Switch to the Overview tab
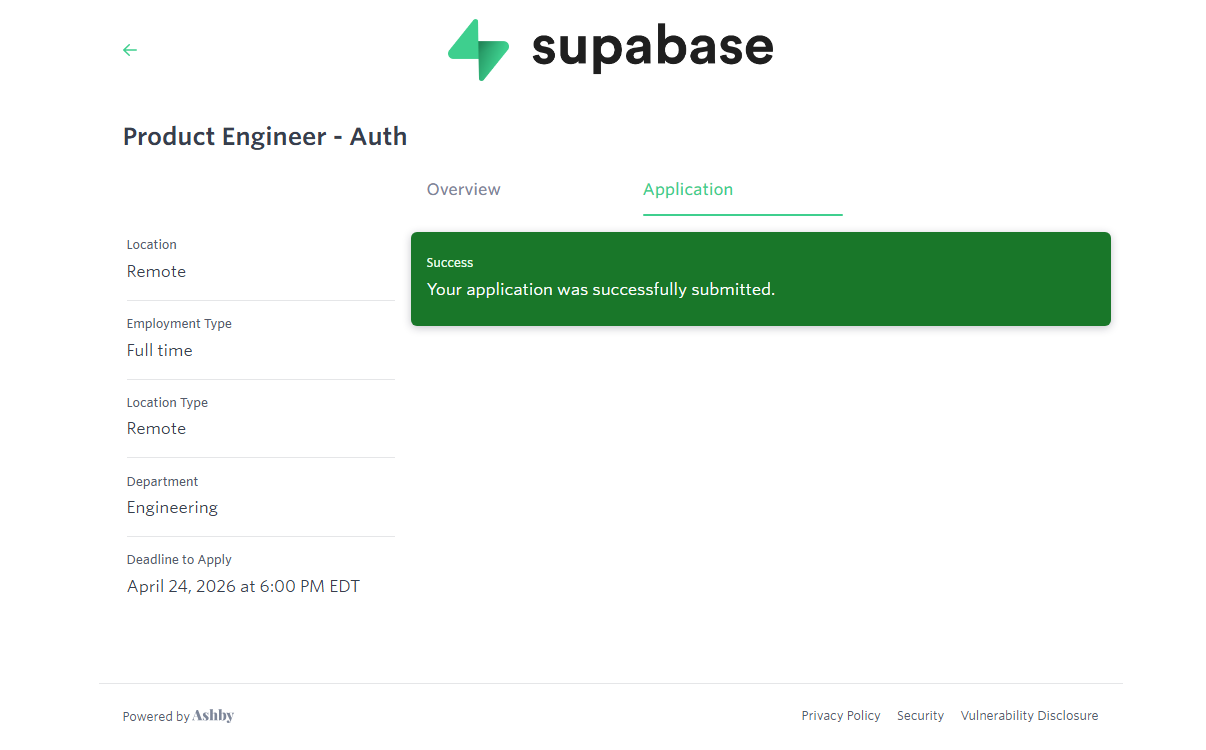The height and width of the screenshot is (750, 1206). click(x=464, y=190)
